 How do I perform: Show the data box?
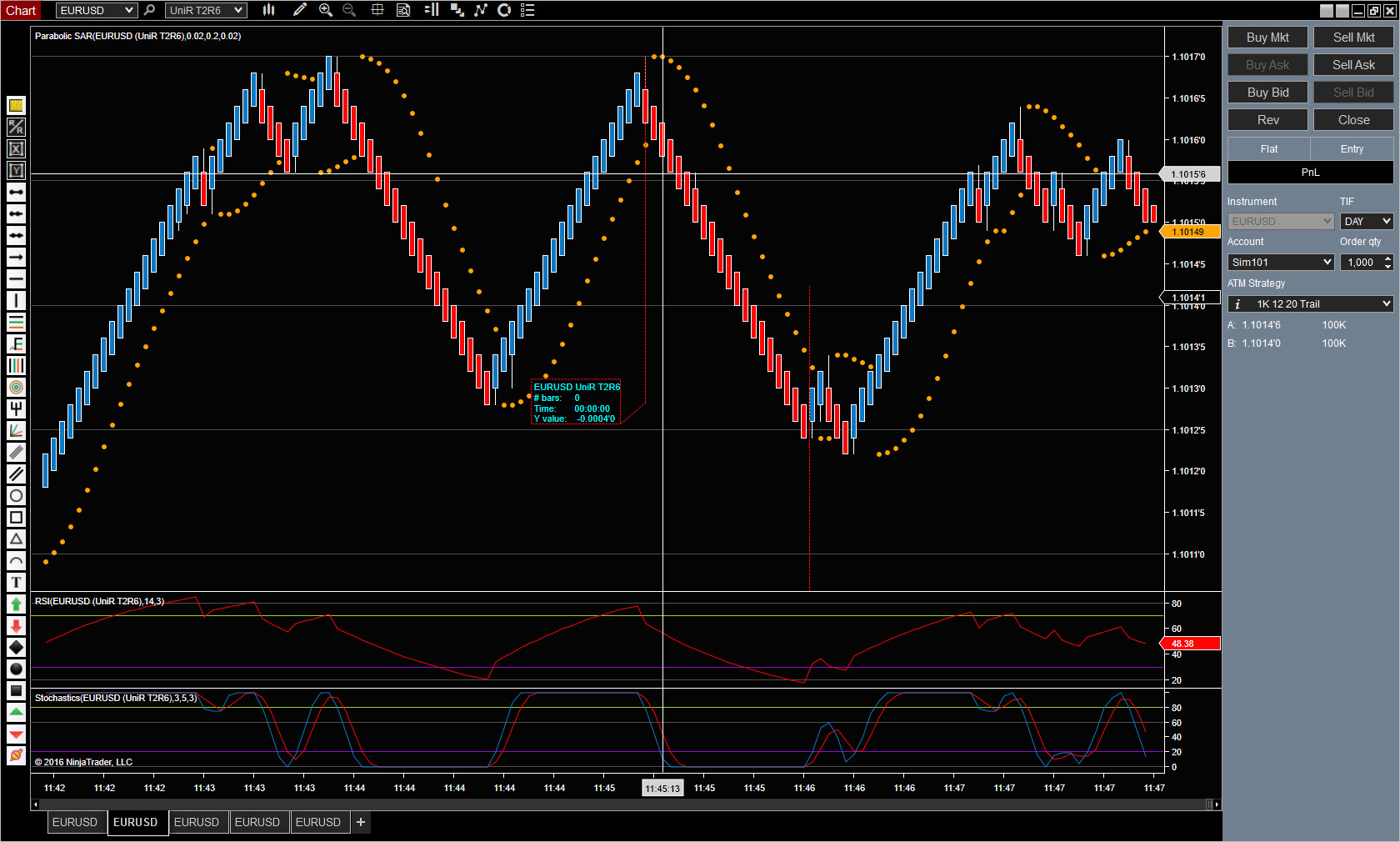point(403,10)
